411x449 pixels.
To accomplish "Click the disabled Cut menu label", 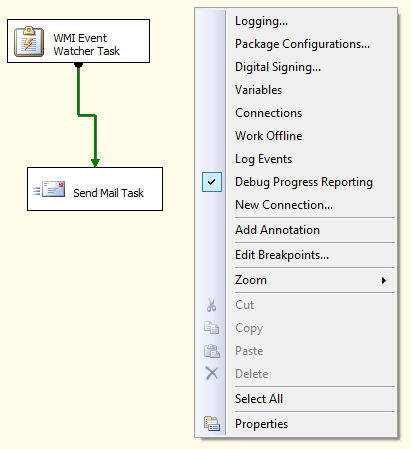I will coord(244,305).
